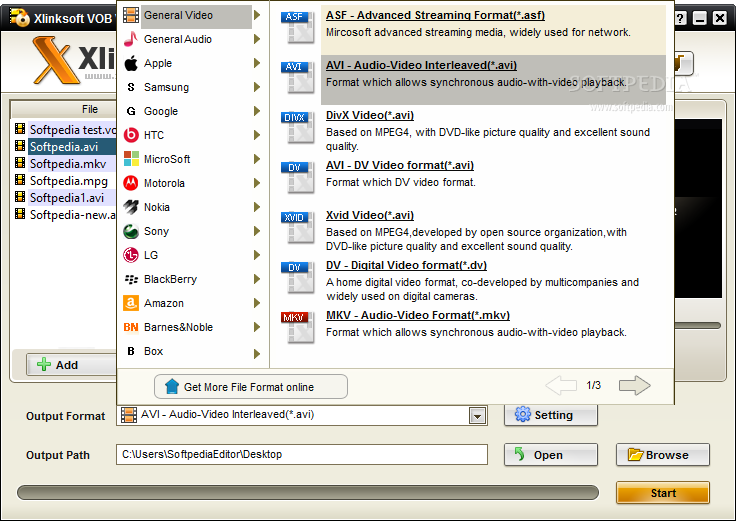Click the Sony Ericsson green icon
The image size is (736, 521).
tap(131, 231)
